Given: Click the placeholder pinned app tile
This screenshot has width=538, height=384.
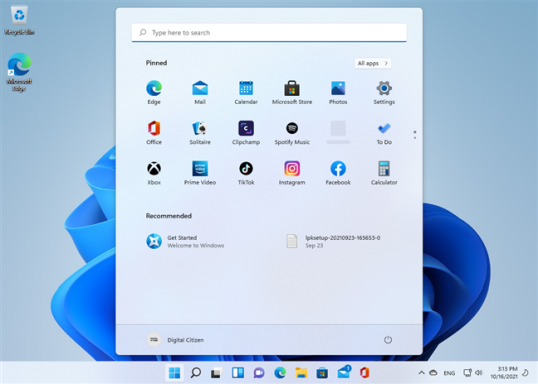Looking at the screenshot, I should [338, 132].
